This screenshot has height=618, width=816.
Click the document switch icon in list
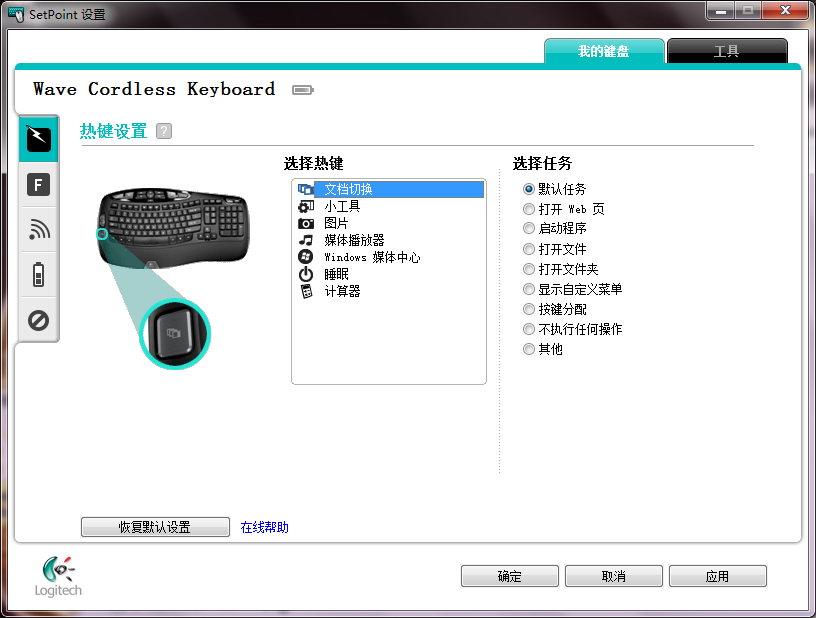tap(305, 189)
